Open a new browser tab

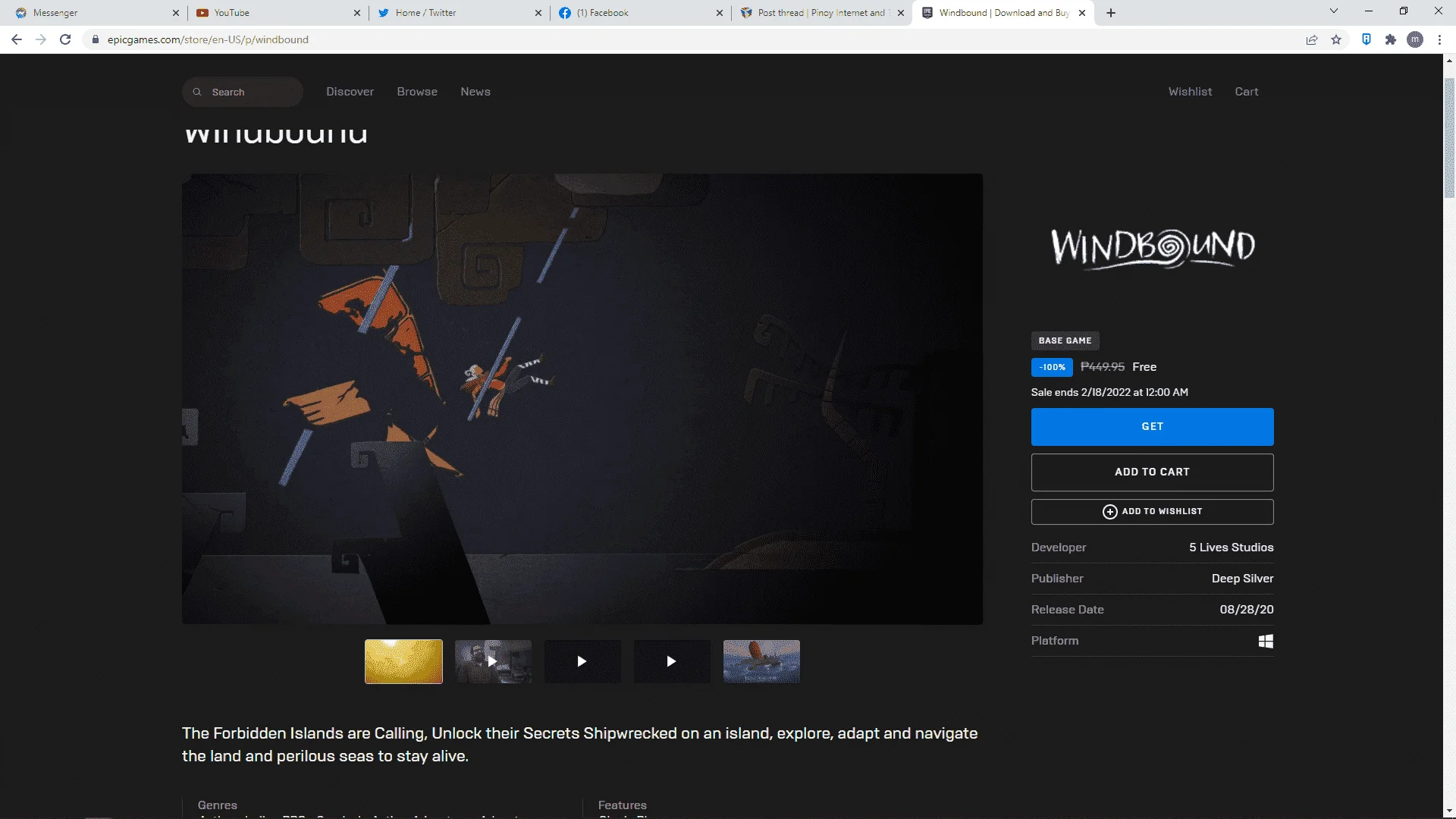click(x=1111, y=13)
